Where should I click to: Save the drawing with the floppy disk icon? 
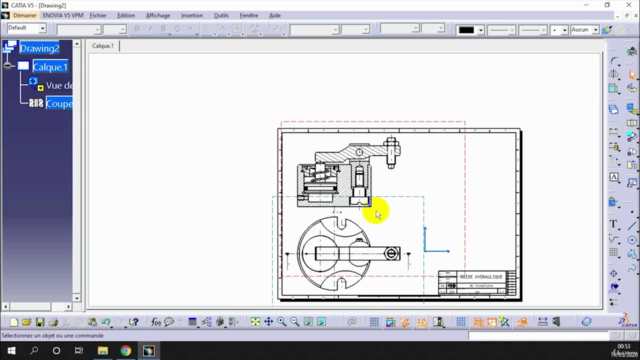click(x=40, y=322)
